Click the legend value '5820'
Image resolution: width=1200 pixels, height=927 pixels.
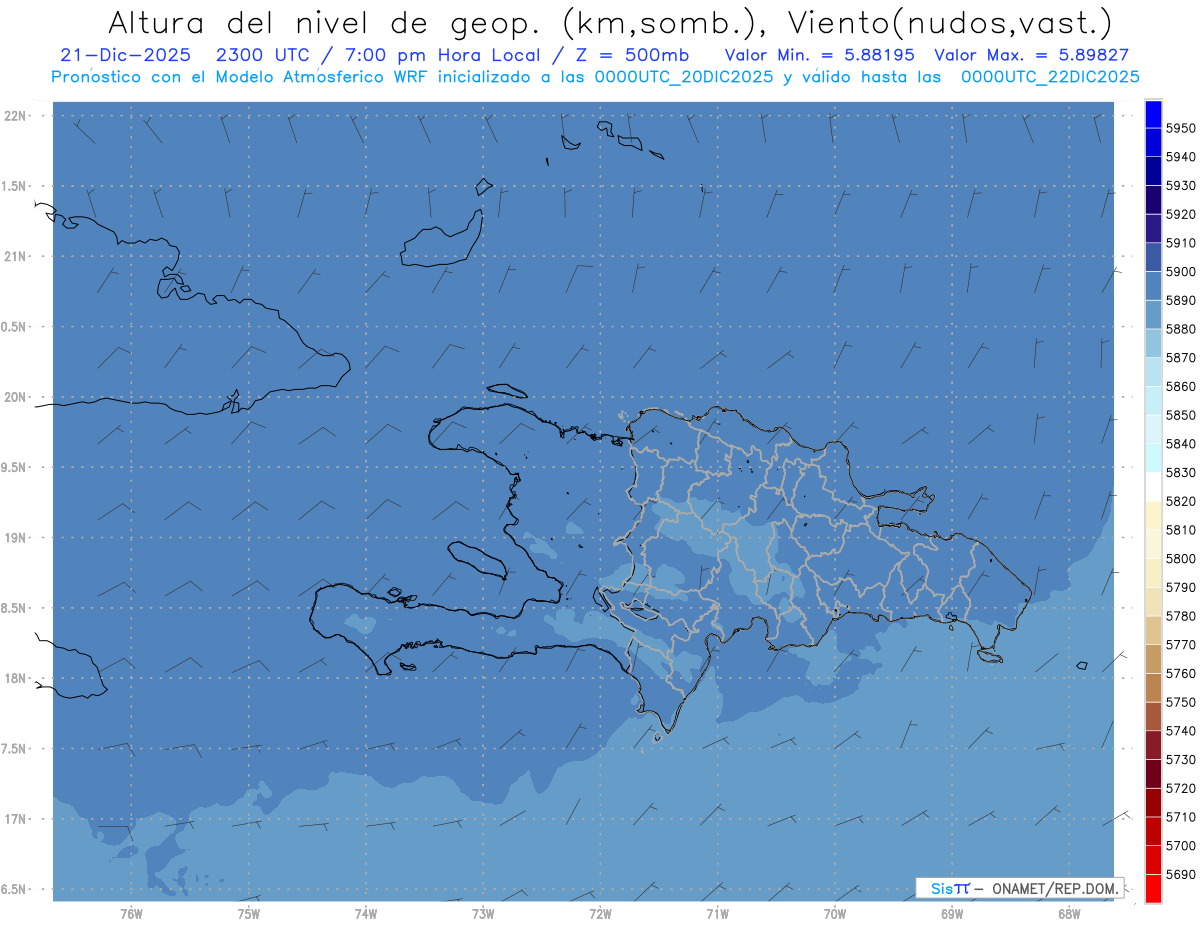pos(1181,501)
